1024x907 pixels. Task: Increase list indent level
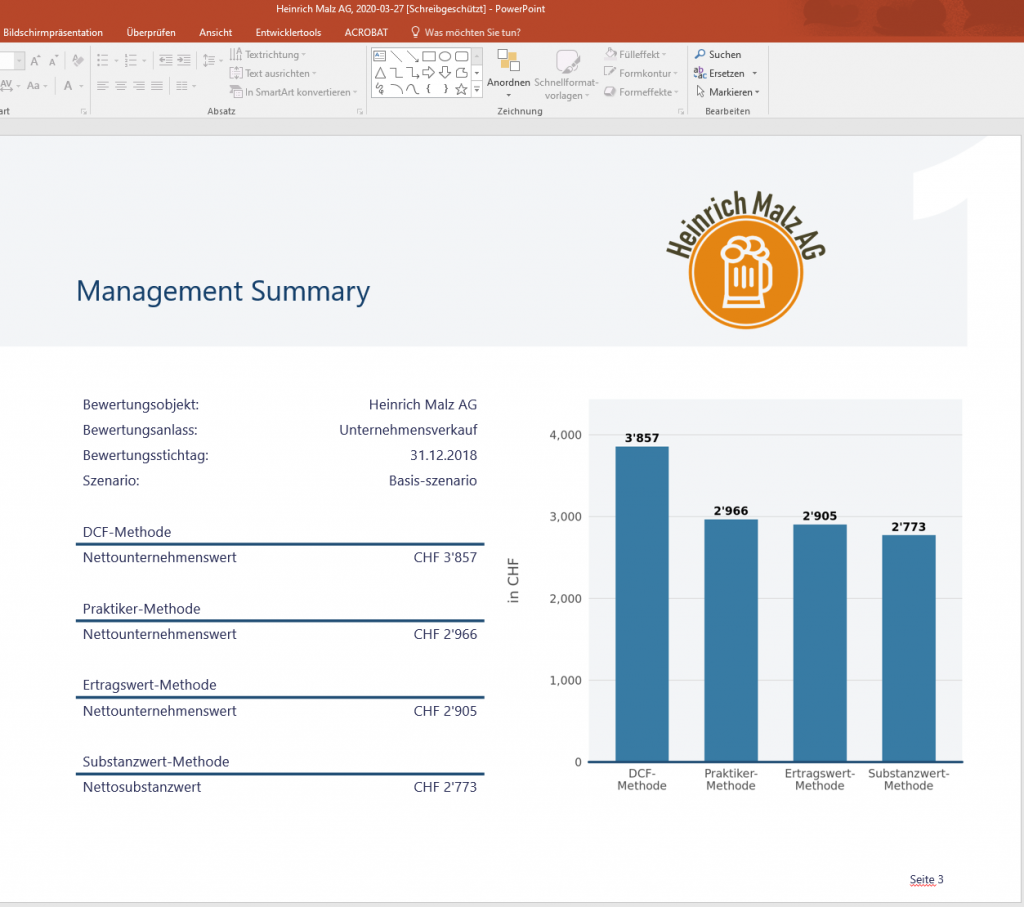[x=184, y=61]
